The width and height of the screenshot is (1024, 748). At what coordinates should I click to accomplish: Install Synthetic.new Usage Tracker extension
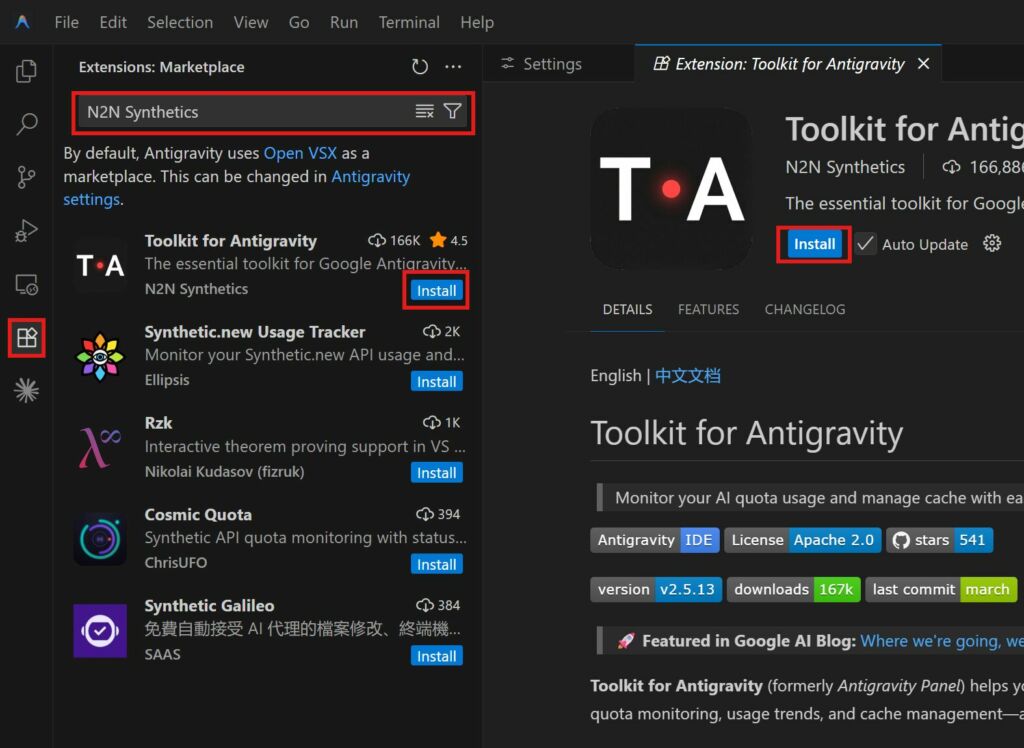click(436, 382)
